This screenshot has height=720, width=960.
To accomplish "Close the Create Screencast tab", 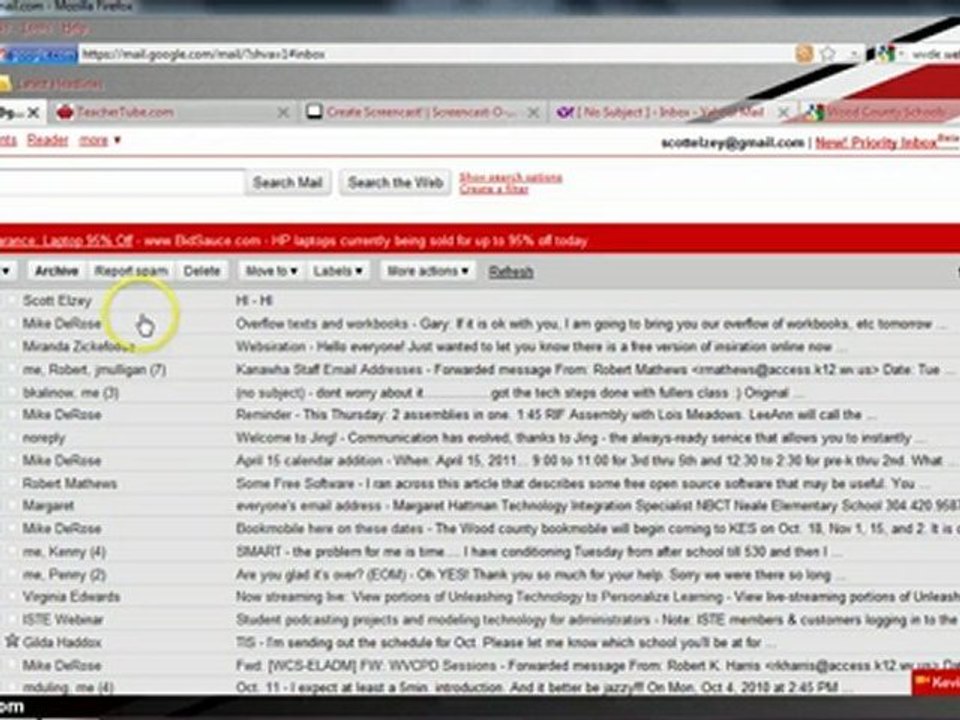I will click(533, 113).
